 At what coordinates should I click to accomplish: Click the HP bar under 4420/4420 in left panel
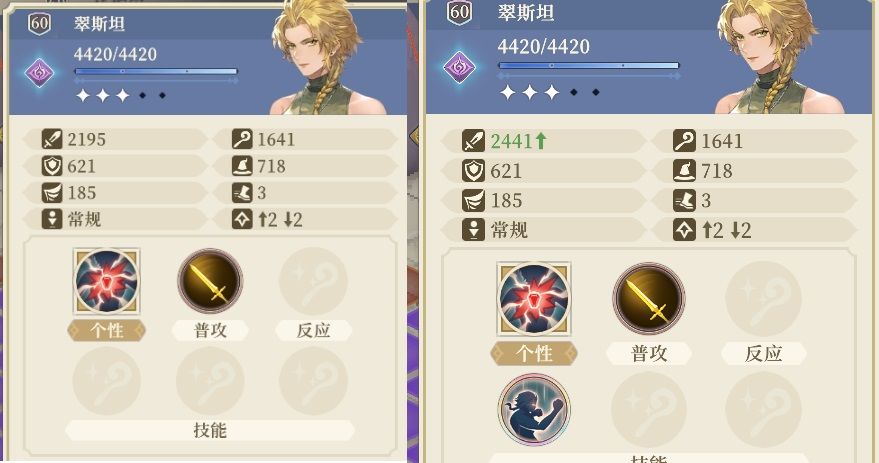[156, 72]
